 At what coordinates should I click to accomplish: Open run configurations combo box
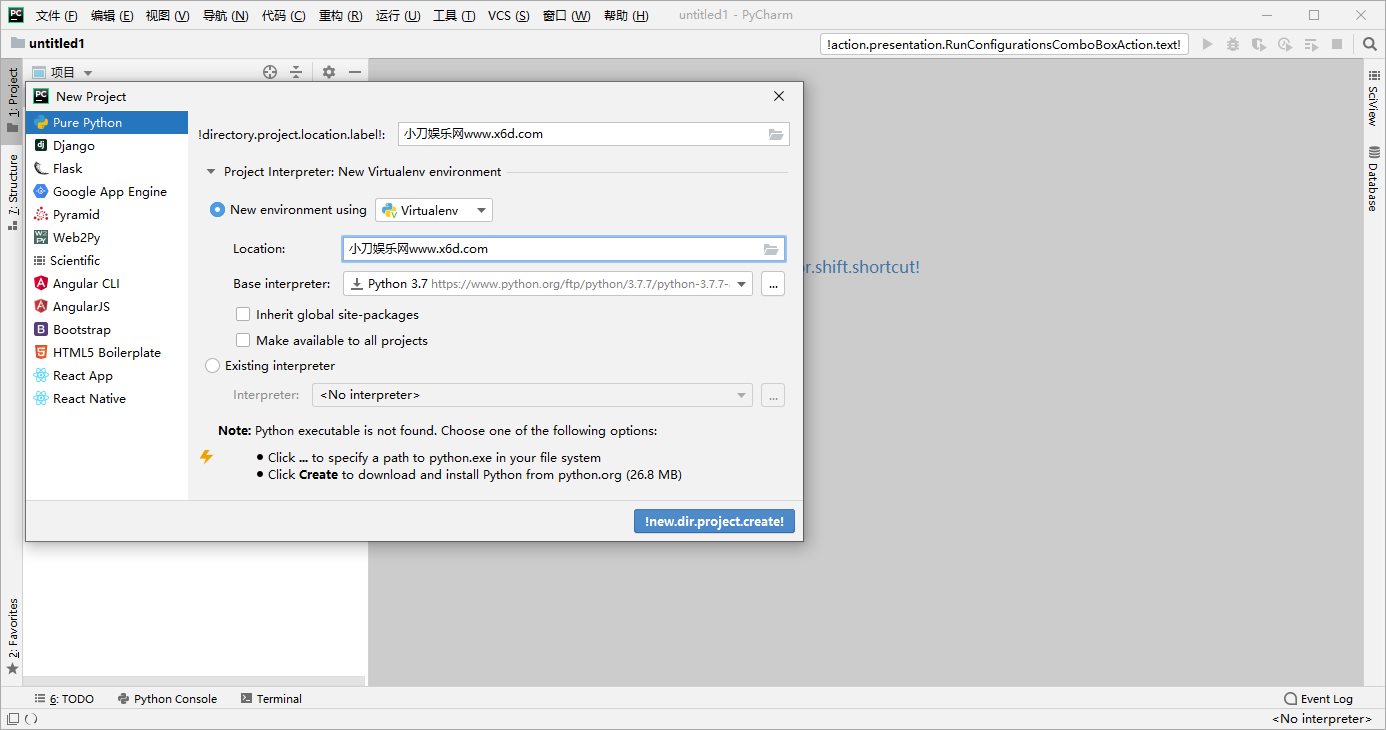(1004, 44)
